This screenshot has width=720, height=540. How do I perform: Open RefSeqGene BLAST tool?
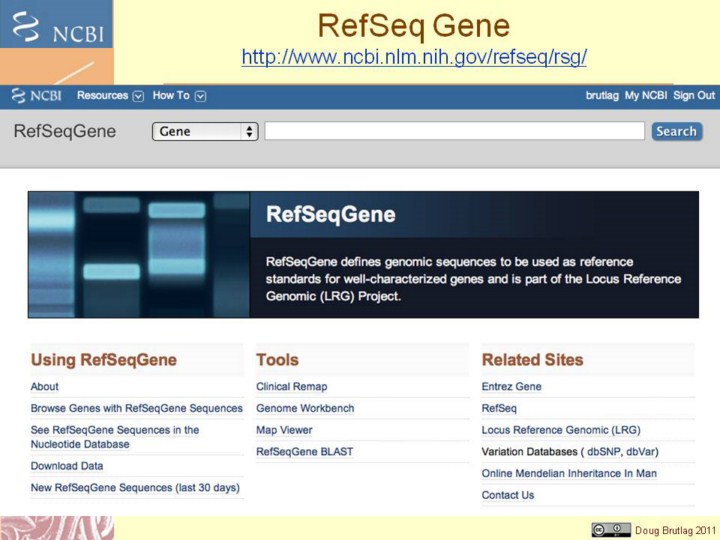point(304,452)
